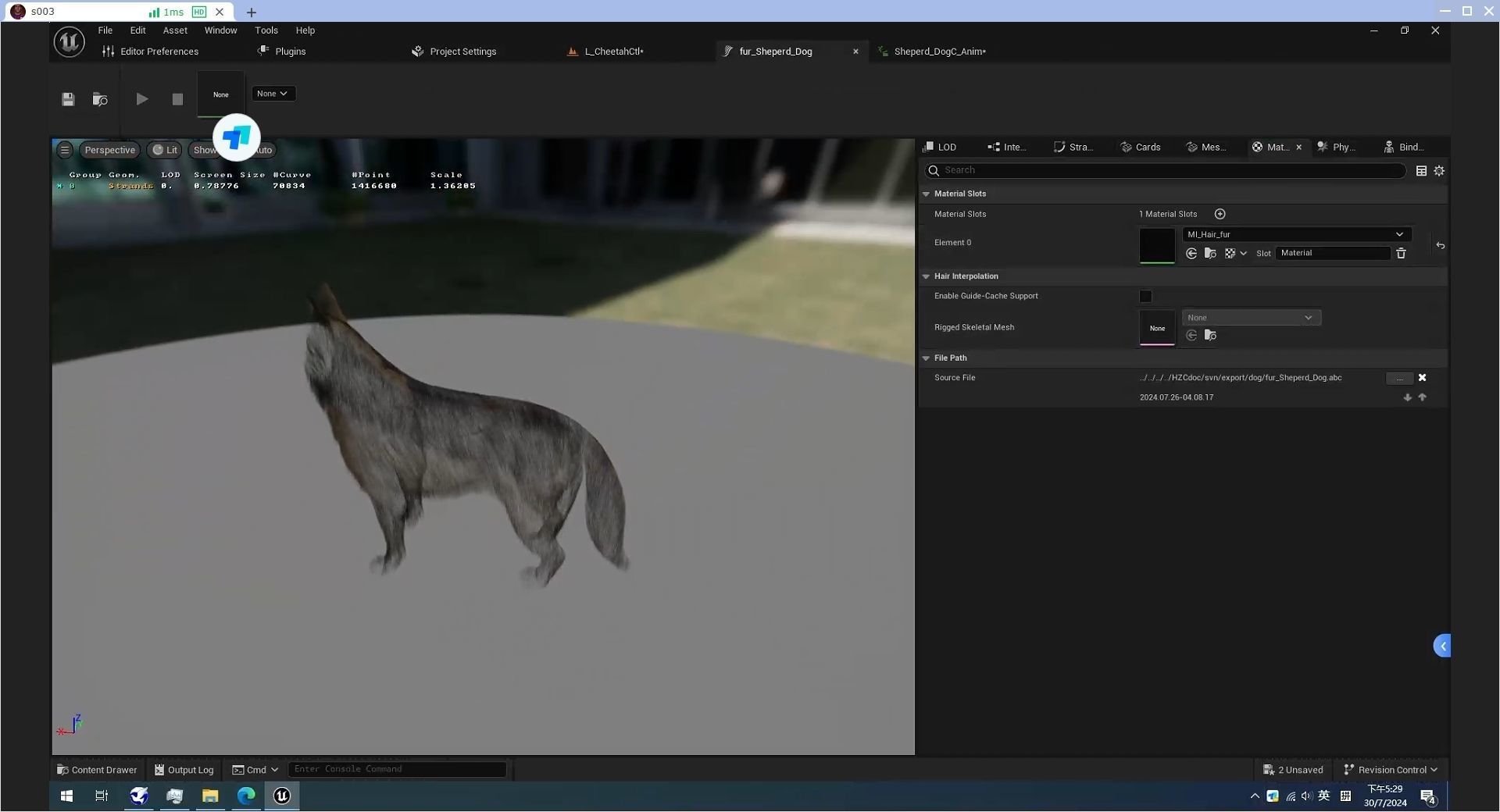Switch to the Meshes tab
Image resolution: width=1500 pixels, height=812 pixels.
pyautogui.click(x=1206, y=147)
